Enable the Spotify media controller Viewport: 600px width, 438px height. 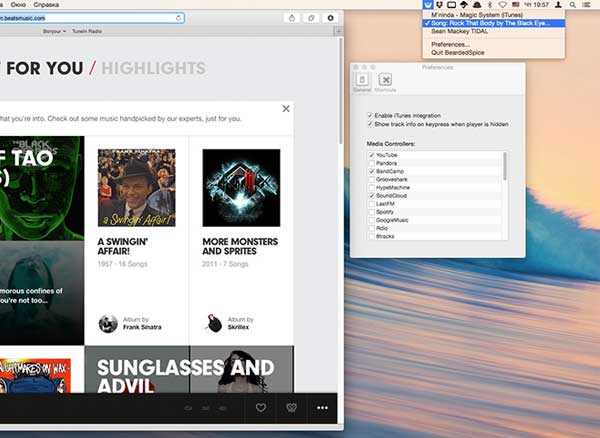point(371,212)
